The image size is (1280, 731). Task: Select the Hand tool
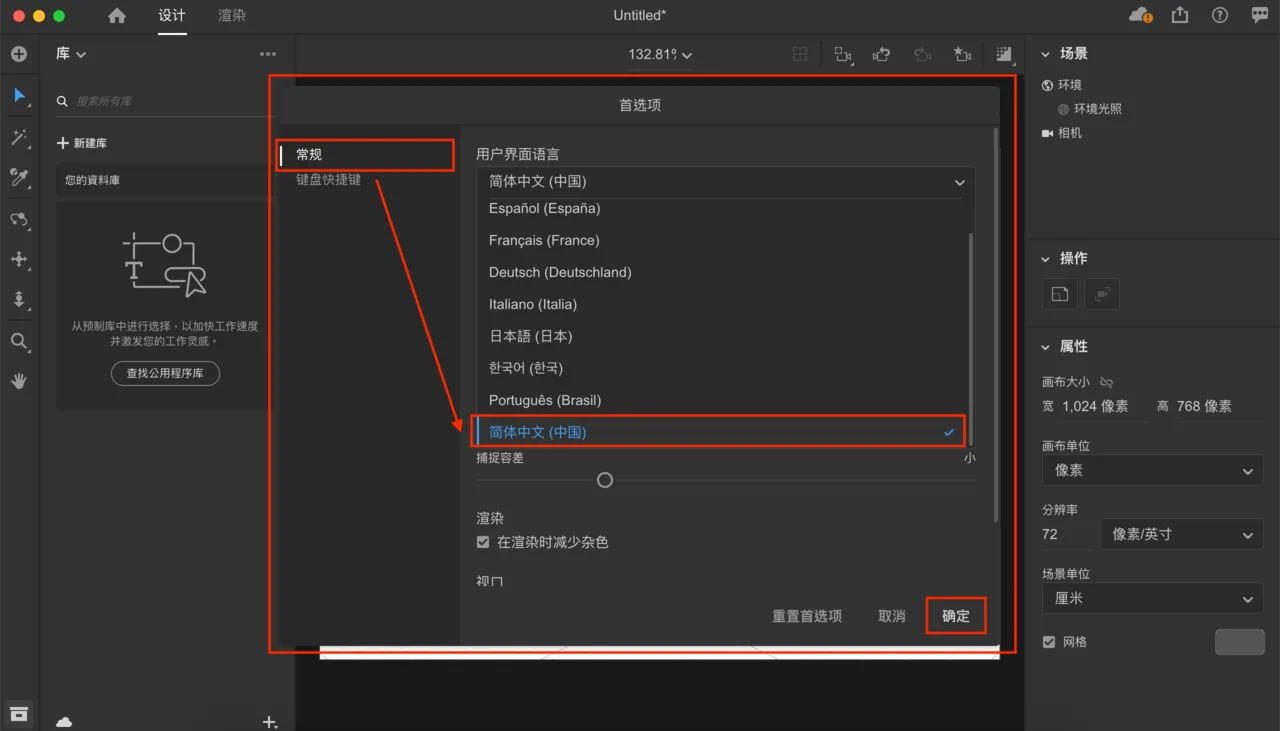coord(19,381)
